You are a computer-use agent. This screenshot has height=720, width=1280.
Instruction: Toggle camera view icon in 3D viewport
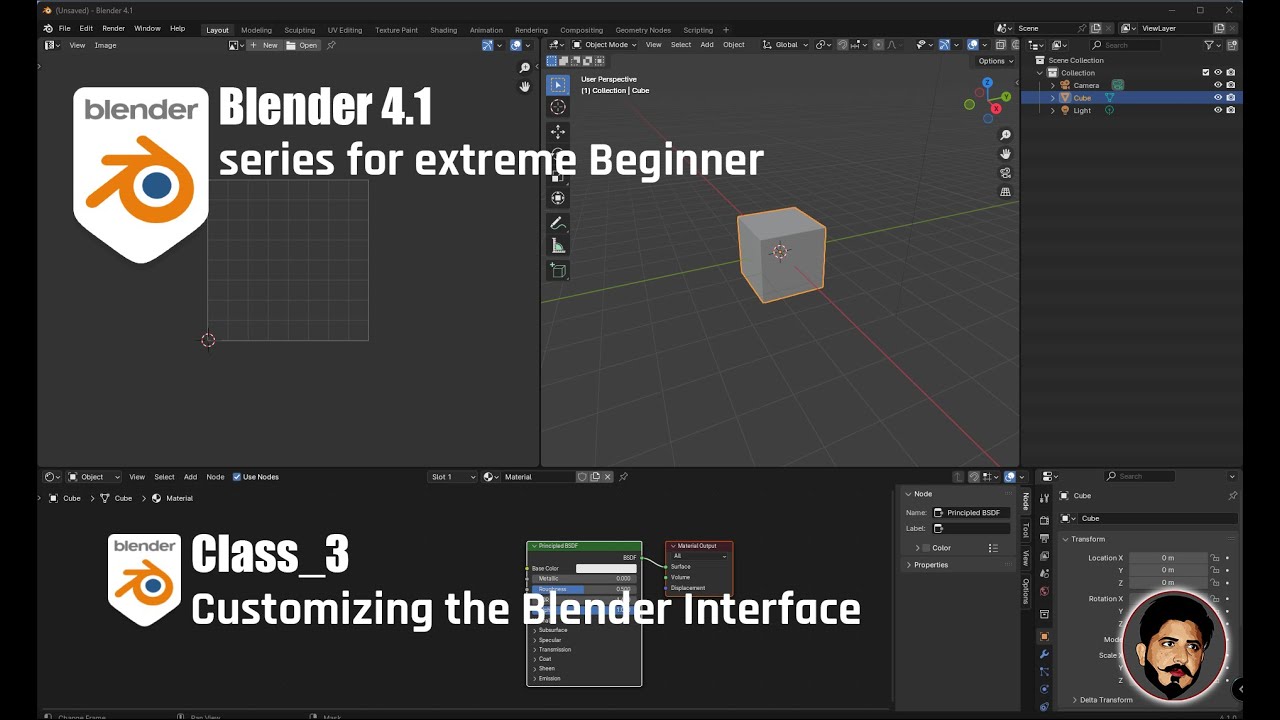coord(1005,173)
